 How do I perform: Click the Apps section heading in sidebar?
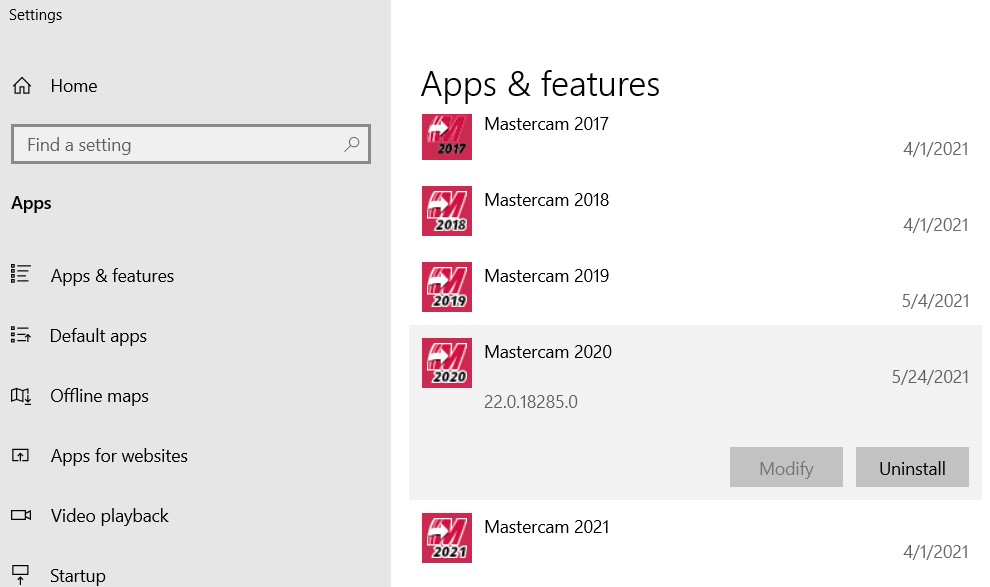[32, 203]
